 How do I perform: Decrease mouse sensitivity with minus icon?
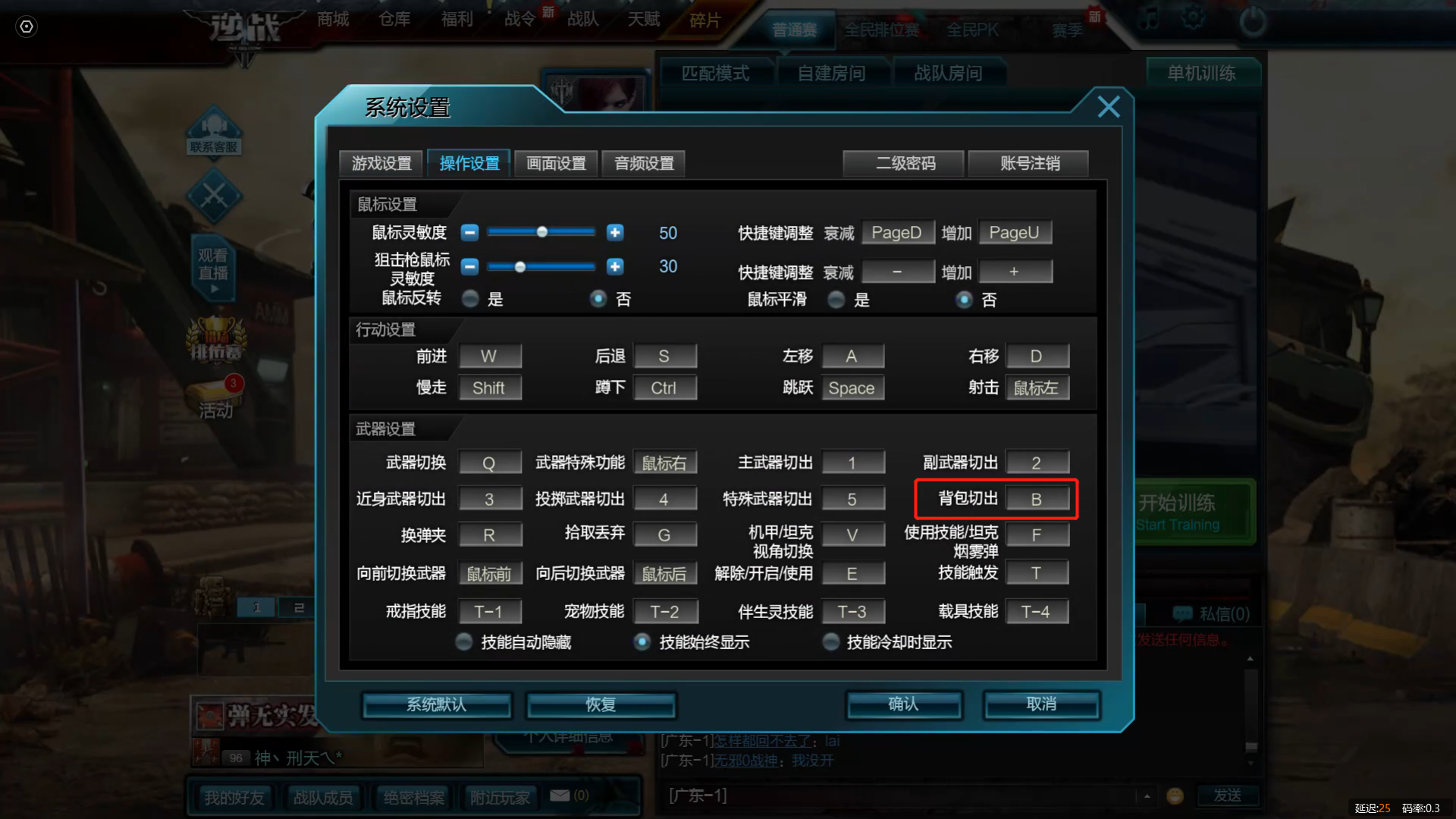470,232
